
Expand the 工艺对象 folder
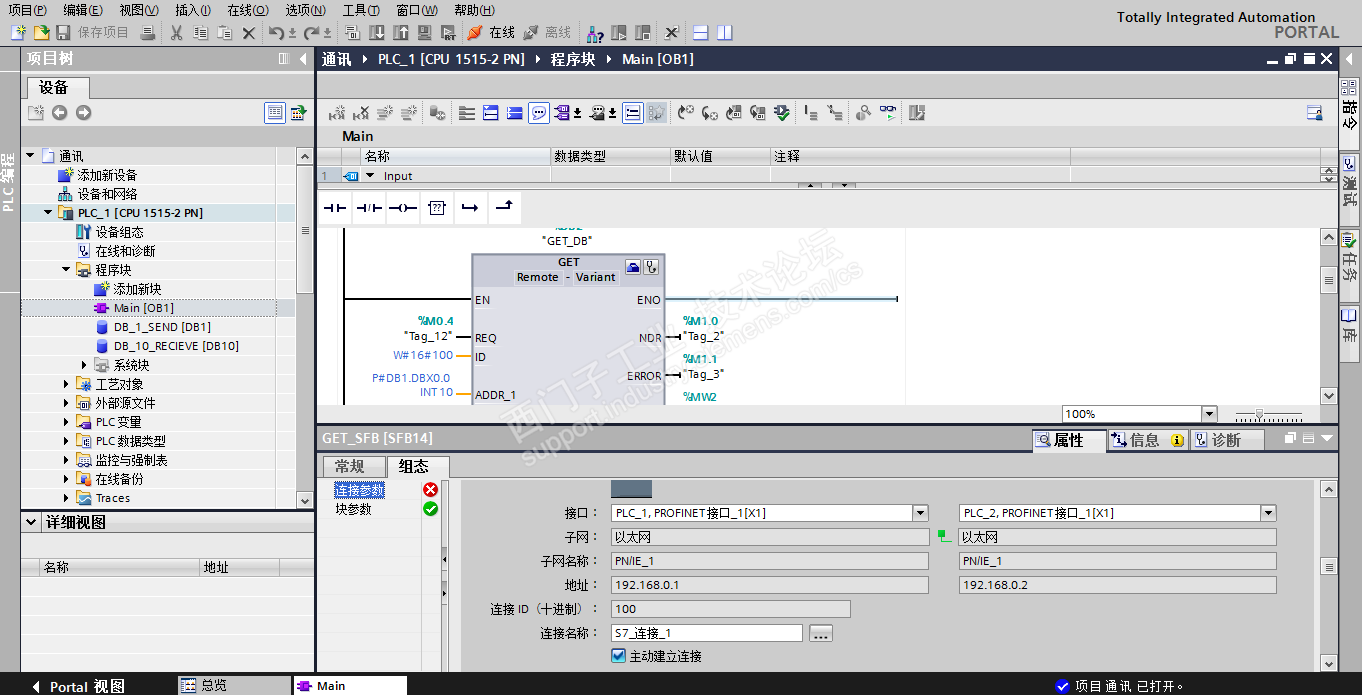(66, 384)
